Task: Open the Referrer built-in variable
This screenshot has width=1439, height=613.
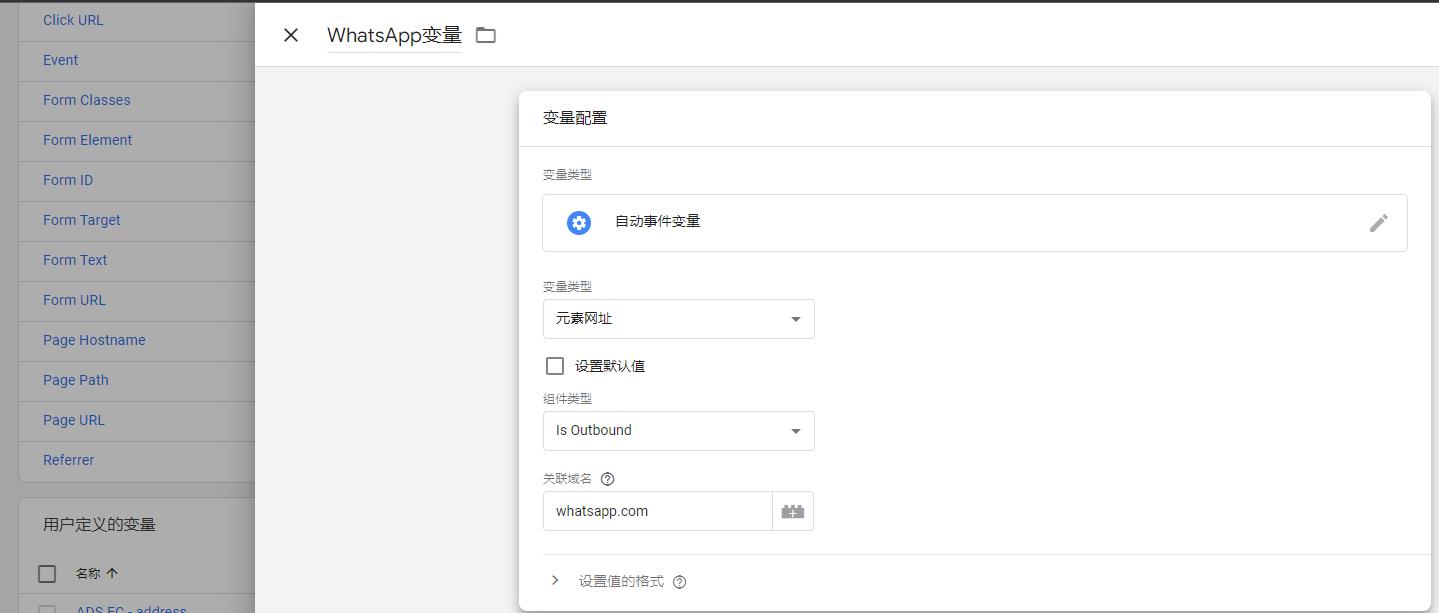Action: pos(68,460)
